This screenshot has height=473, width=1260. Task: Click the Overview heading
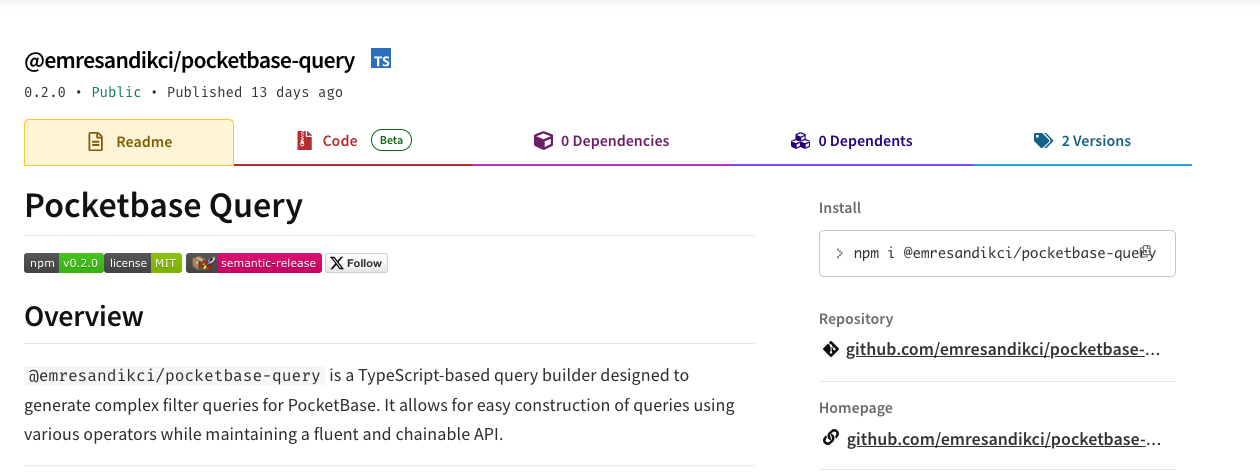(x=84, y=316)
